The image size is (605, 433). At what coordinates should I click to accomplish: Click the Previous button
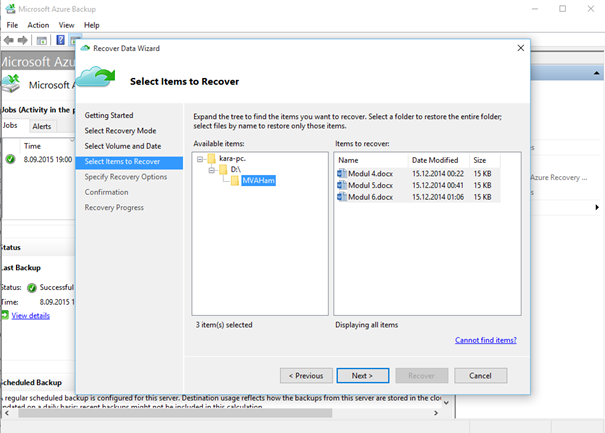pyautogui.click(x=306, y=375)
